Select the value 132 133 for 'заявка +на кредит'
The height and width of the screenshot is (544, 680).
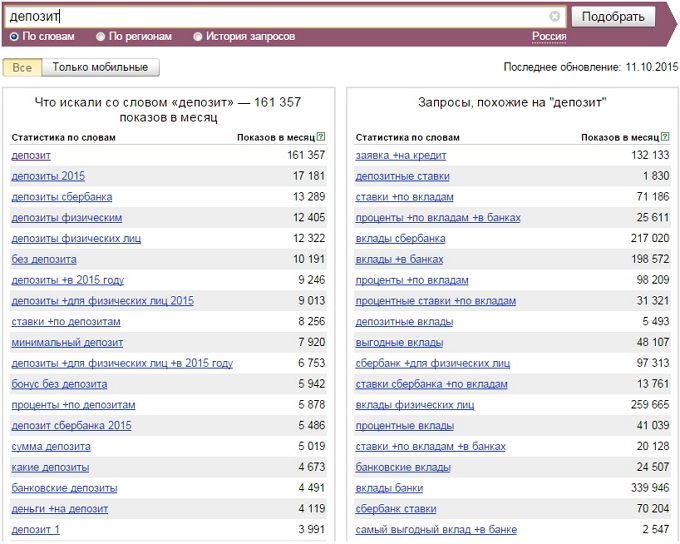(650, 155)
